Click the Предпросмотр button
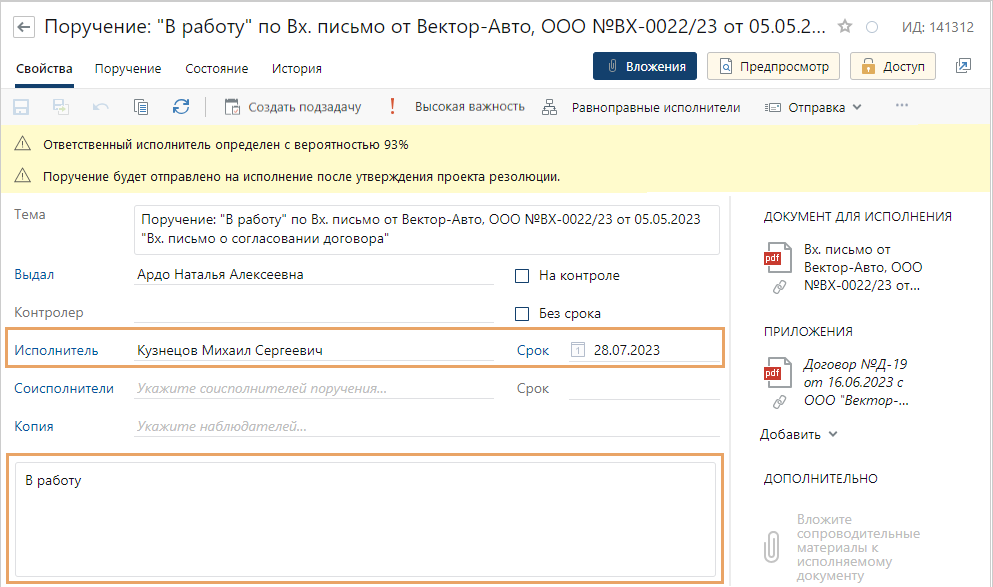The height and width of the screenshot is (587, 993). [773, 67]
